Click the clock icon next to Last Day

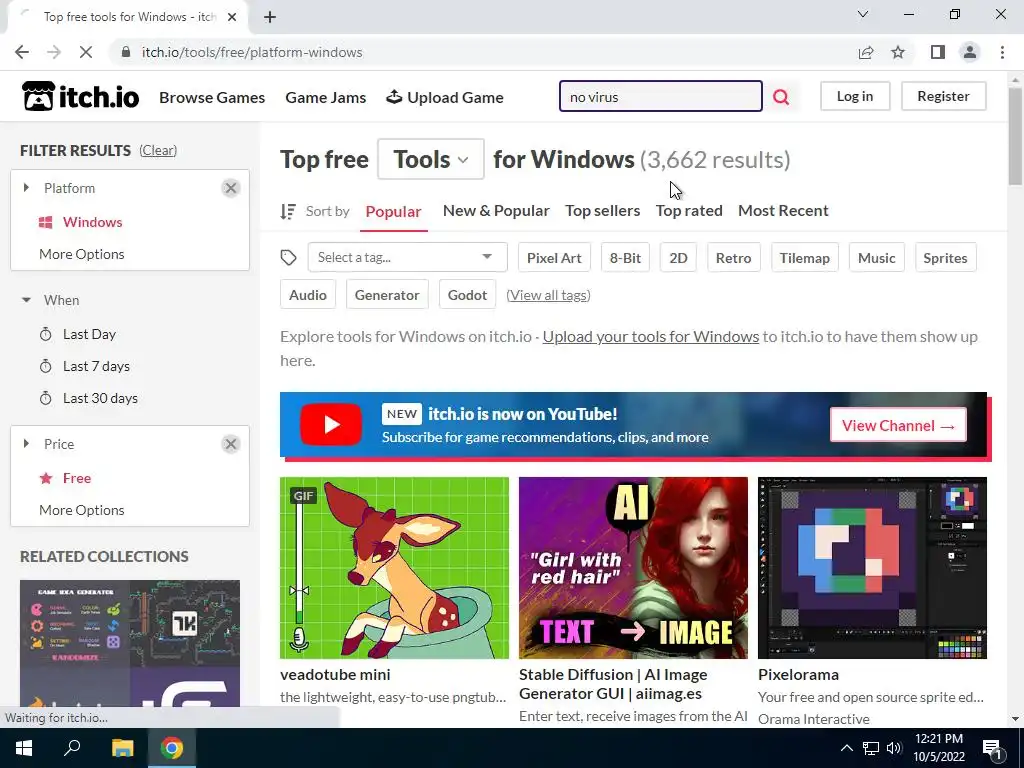click(46, 334)
